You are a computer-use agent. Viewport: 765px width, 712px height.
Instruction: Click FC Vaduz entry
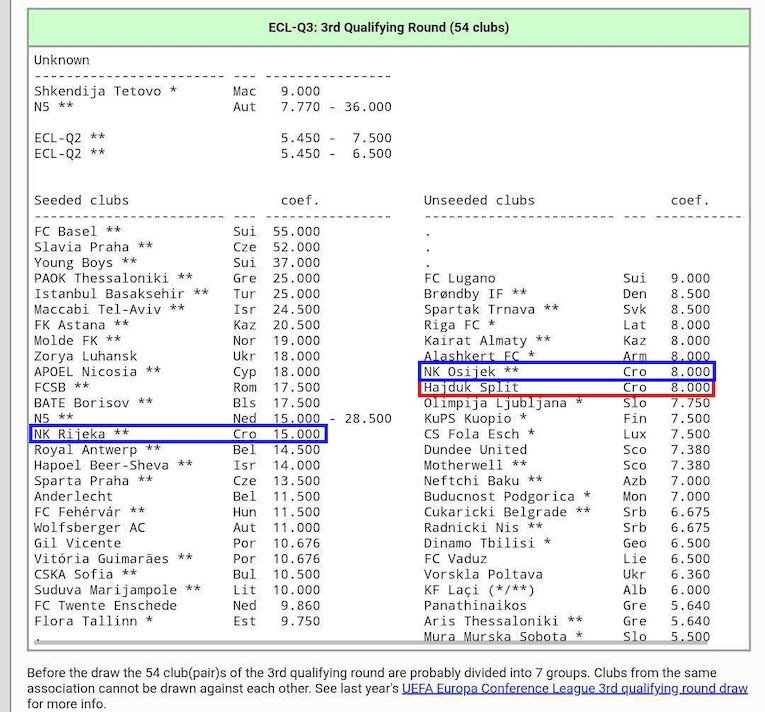[567, 559]
